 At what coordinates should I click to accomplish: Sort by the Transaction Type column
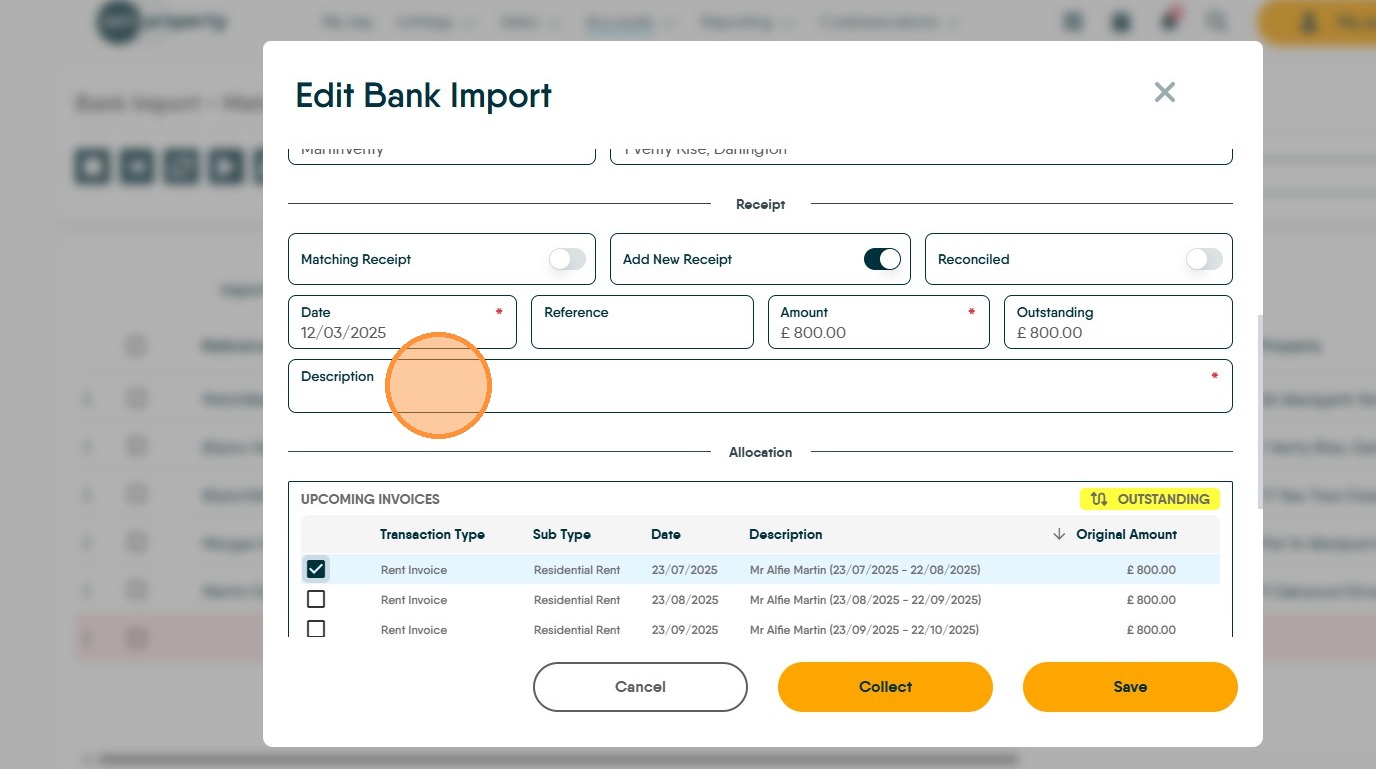point(432,535)
